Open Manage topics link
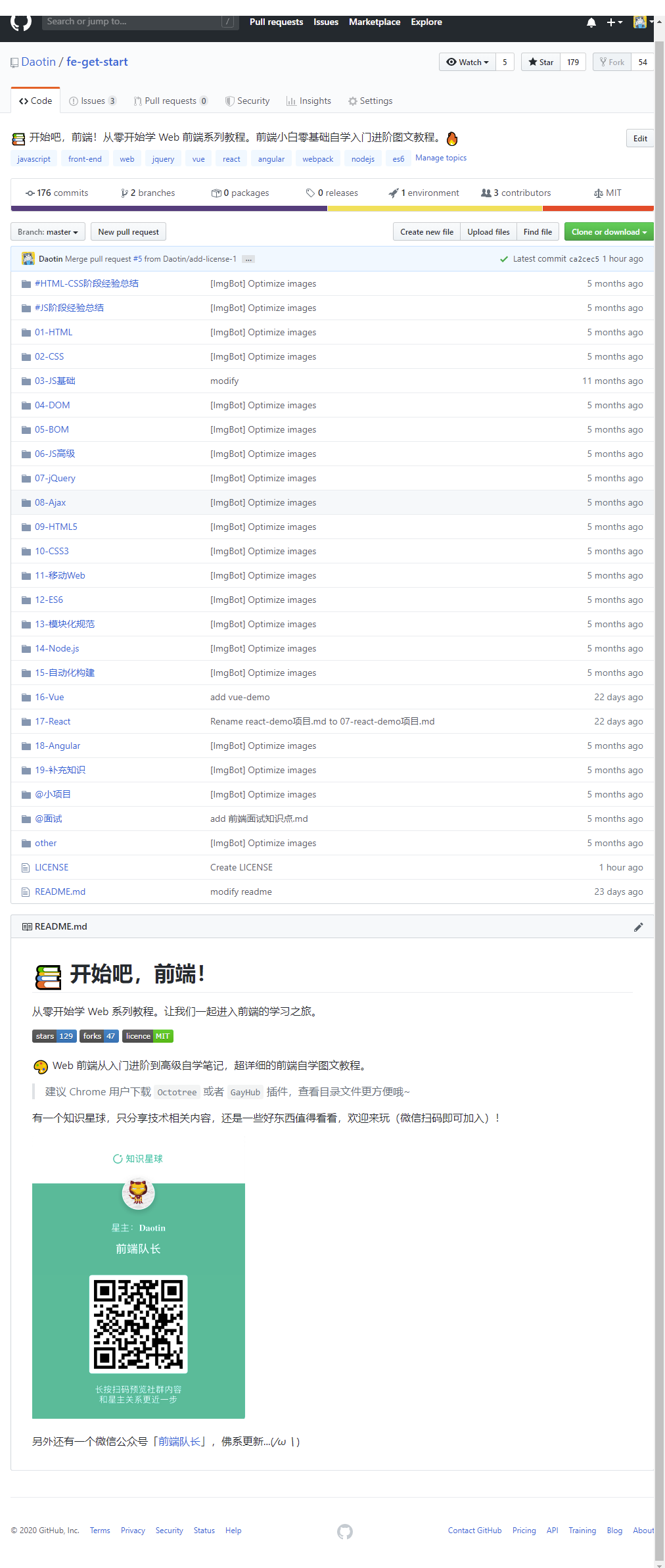Image resolution: width=665 pixels, height=1568 pixels. [441, 158]
